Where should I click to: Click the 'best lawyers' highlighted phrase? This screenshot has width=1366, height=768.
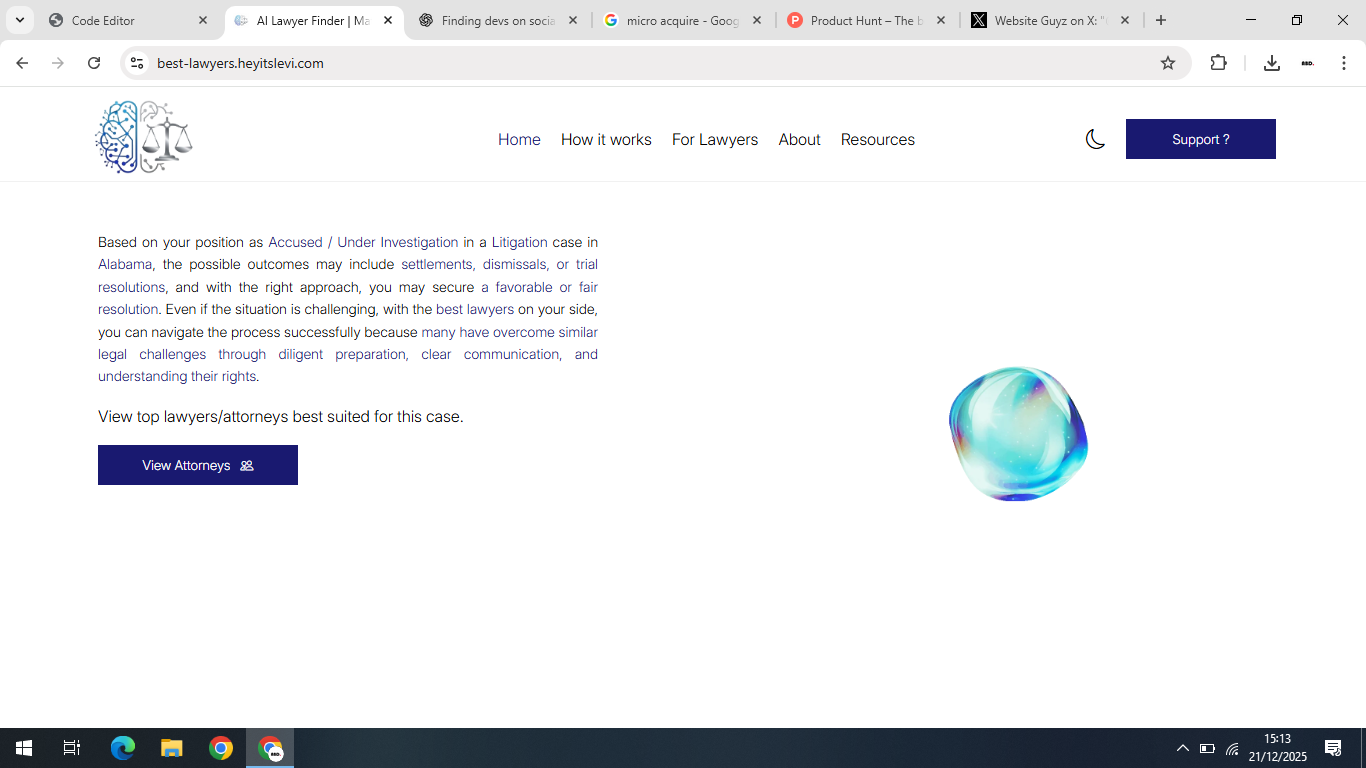click(475, 309)
